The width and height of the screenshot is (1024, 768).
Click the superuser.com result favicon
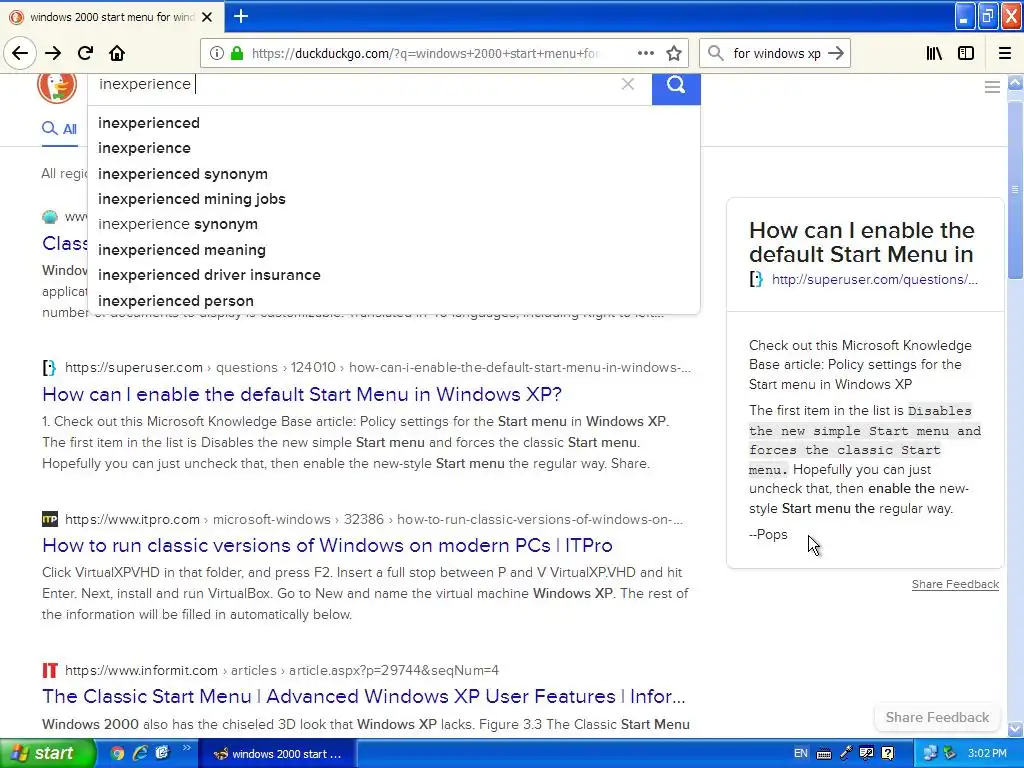tap(49, 368)
